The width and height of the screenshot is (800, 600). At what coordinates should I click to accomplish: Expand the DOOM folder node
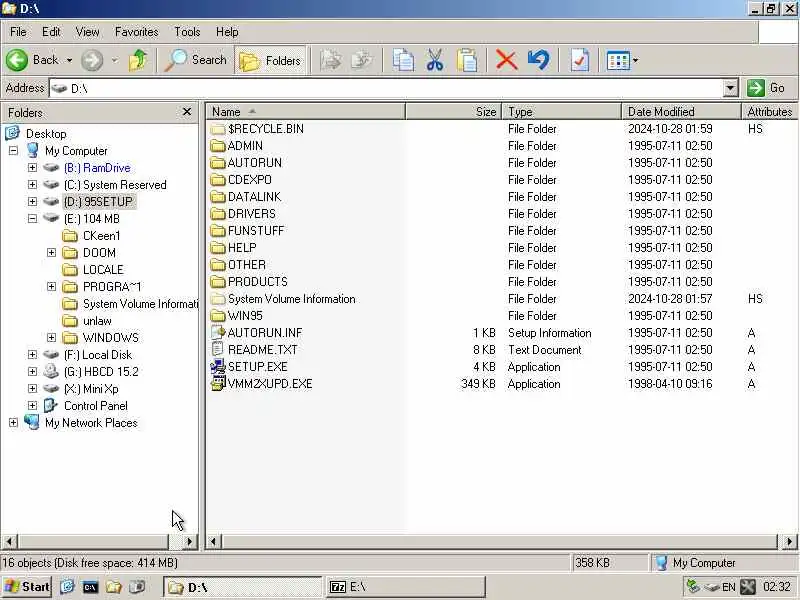coord(52,253)
